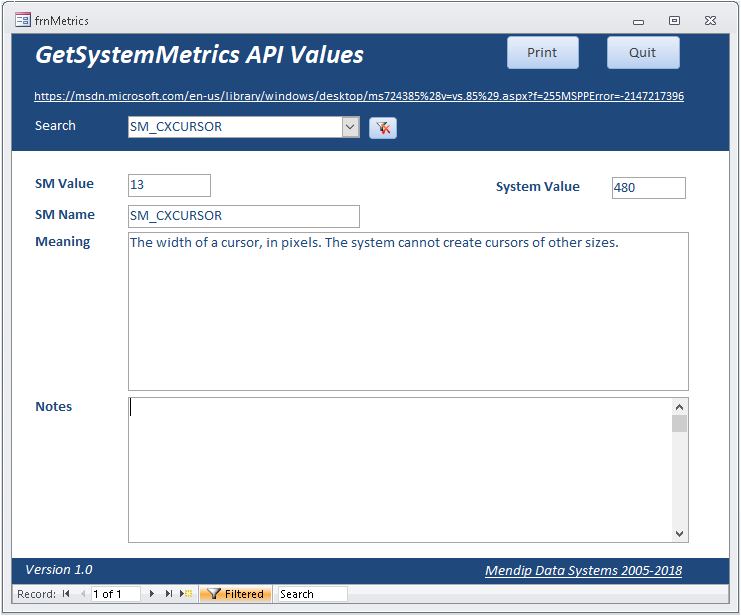Screen dimensions: 741x616
Task: Click the record navigation Search box
Action: click(313, 594)
